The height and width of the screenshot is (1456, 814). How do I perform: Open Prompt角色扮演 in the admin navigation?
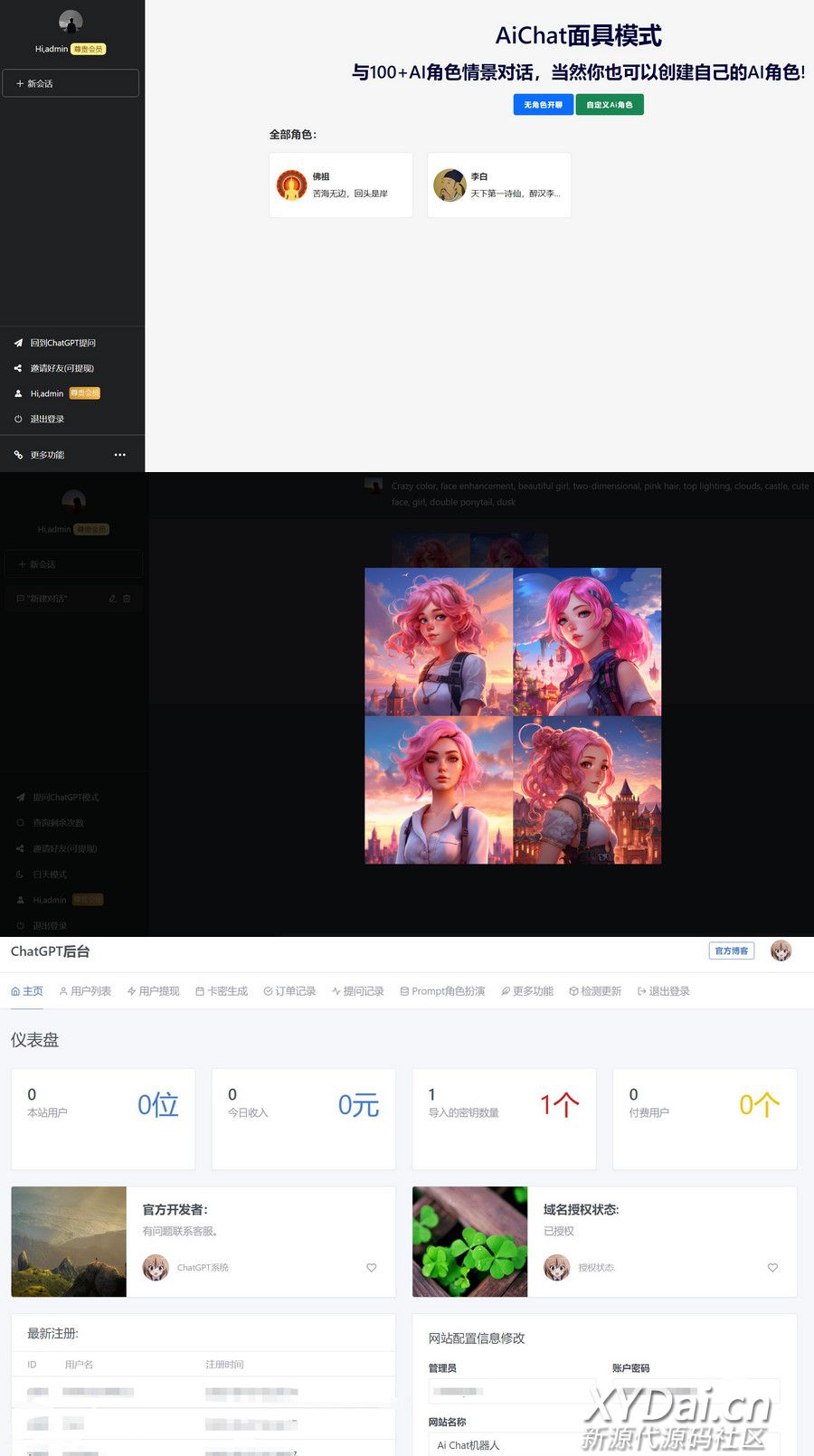click(x=442, y=991)
